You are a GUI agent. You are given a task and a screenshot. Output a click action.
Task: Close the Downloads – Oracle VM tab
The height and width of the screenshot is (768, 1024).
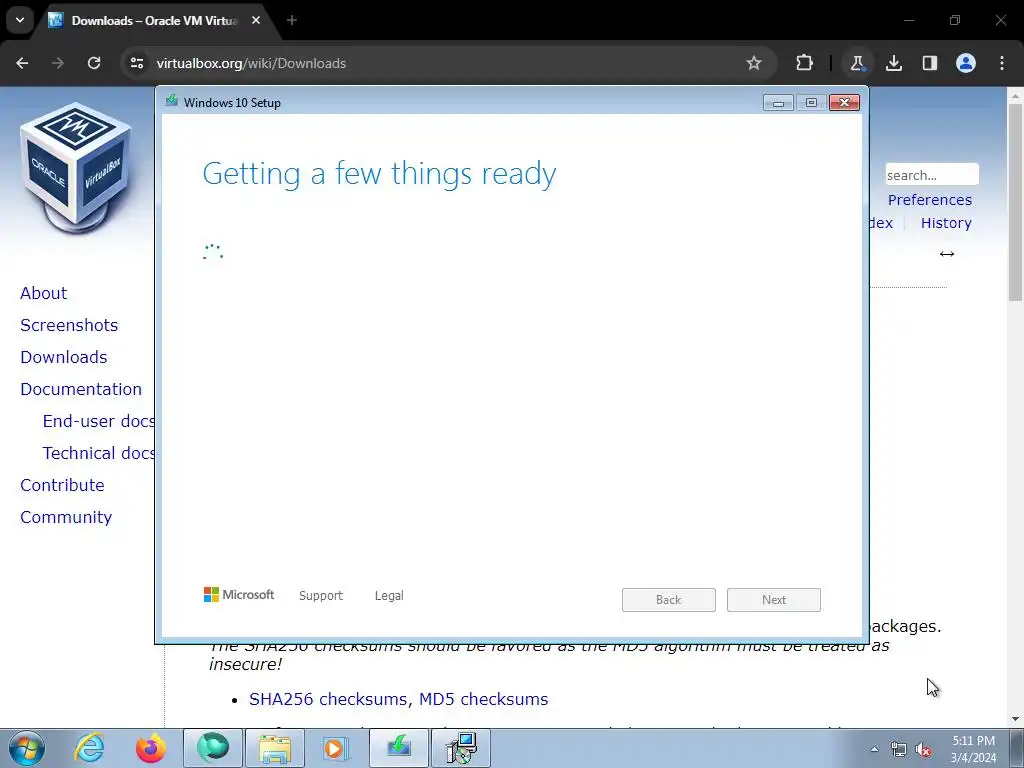(x=256, y=21)
